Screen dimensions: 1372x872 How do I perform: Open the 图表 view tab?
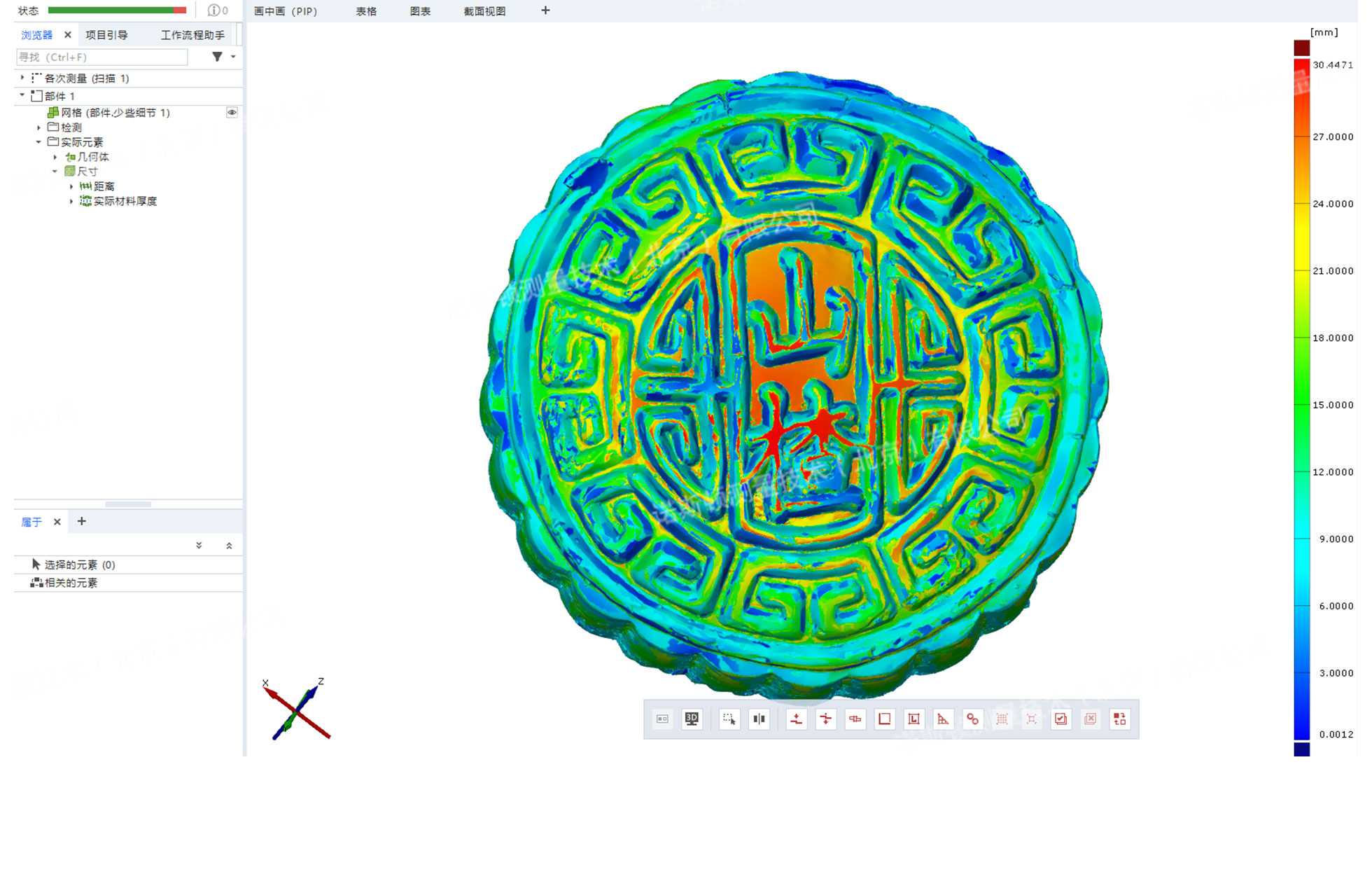[420, 11]
